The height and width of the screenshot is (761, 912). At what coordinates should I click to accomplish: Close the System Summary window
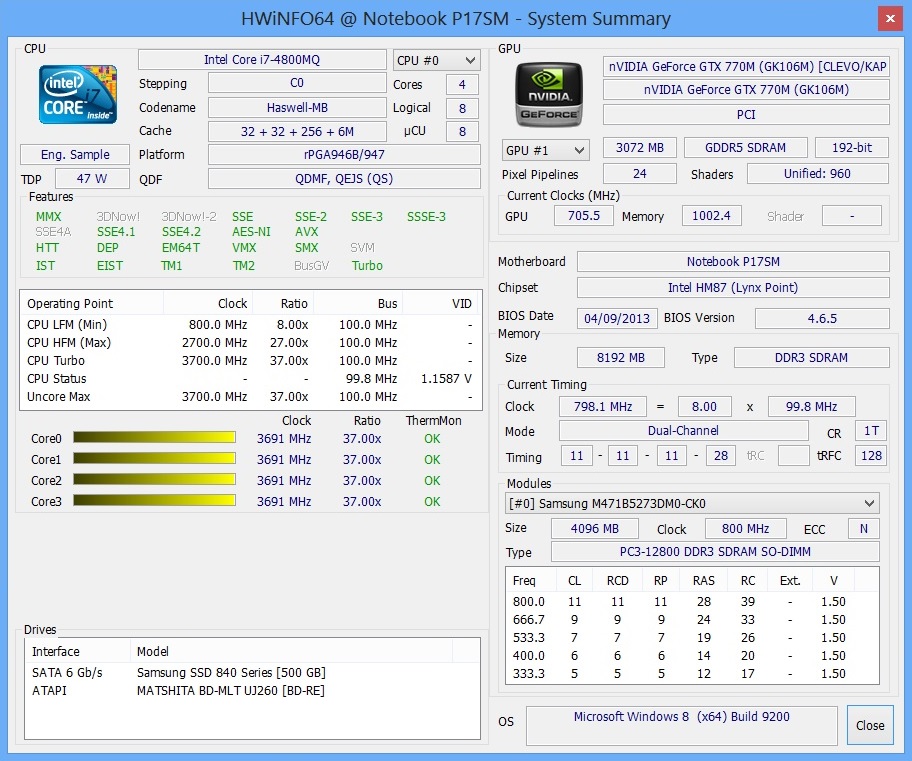(x=890, y=19)
